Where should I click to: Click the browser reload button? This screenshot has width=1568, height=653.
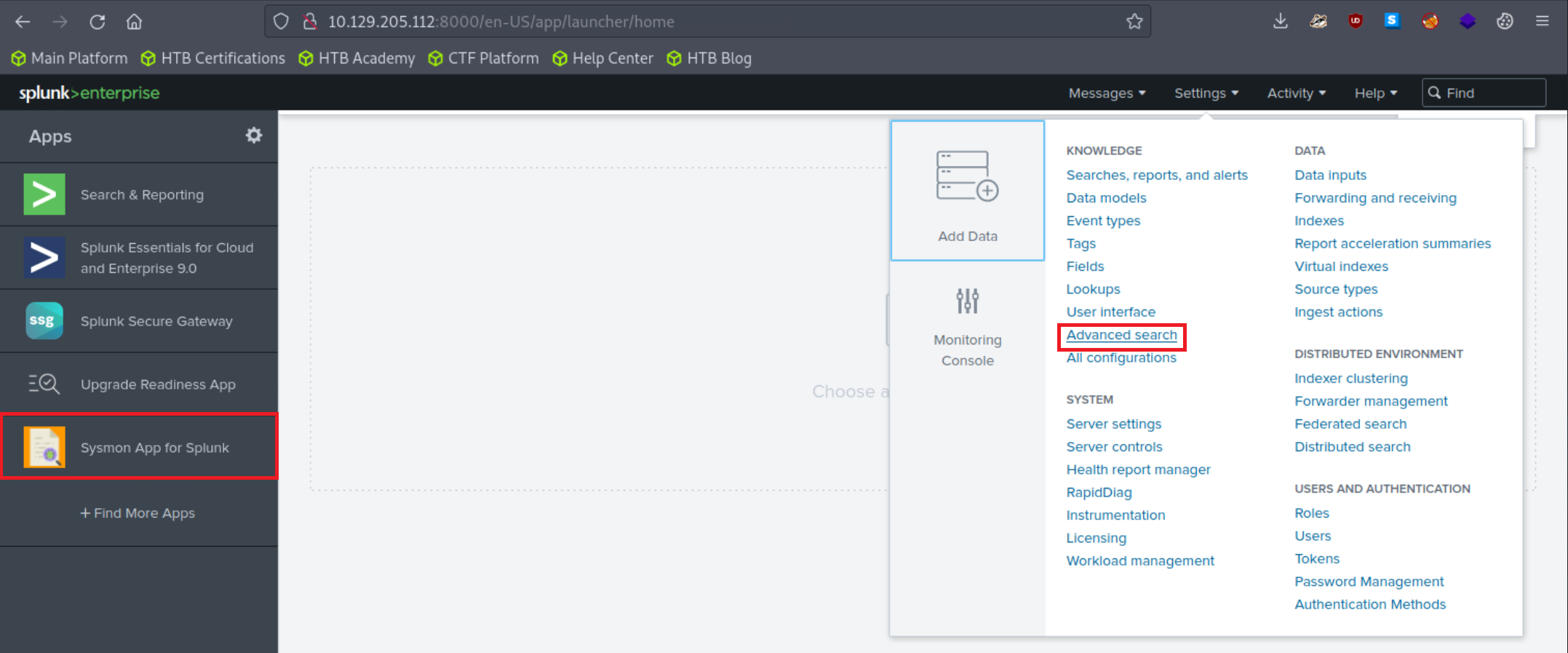(97, 22)
